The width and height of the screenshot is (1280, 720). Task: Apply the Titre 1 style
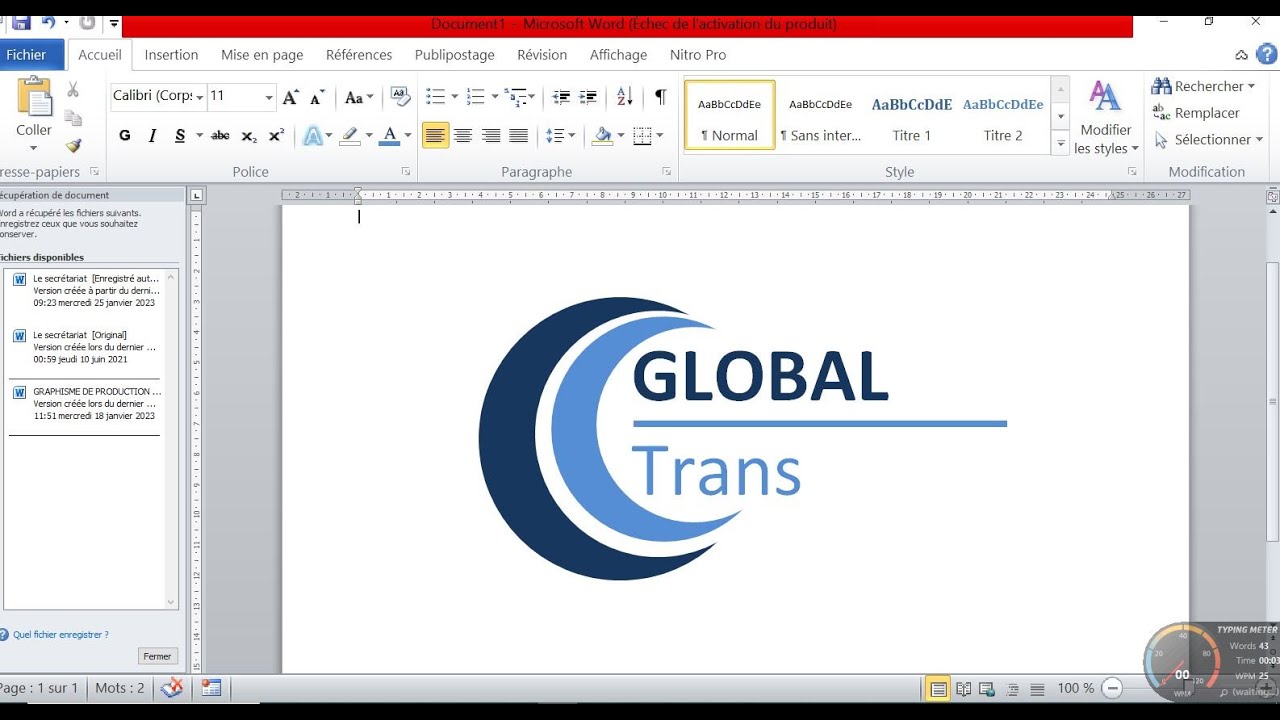[x=912, y=116]
